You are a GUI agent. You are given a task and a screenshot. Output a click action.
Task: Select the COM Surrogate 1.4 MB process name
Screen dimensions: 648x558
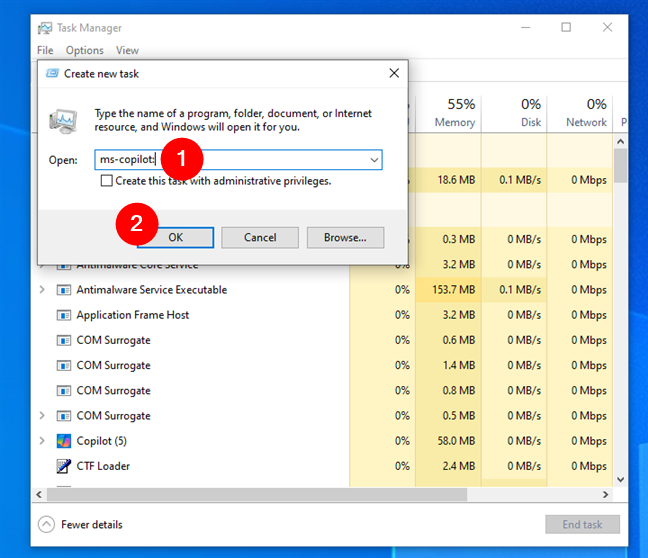point(113,365)
